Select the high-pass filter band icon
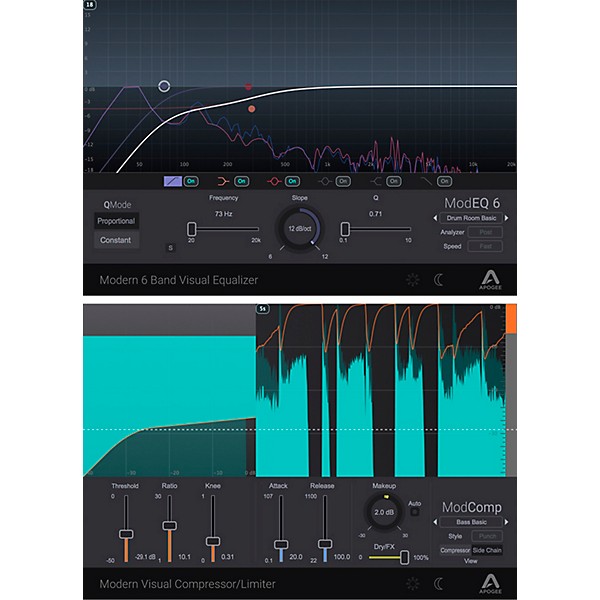Screen dimensions: 600x600 coord(170,181)
